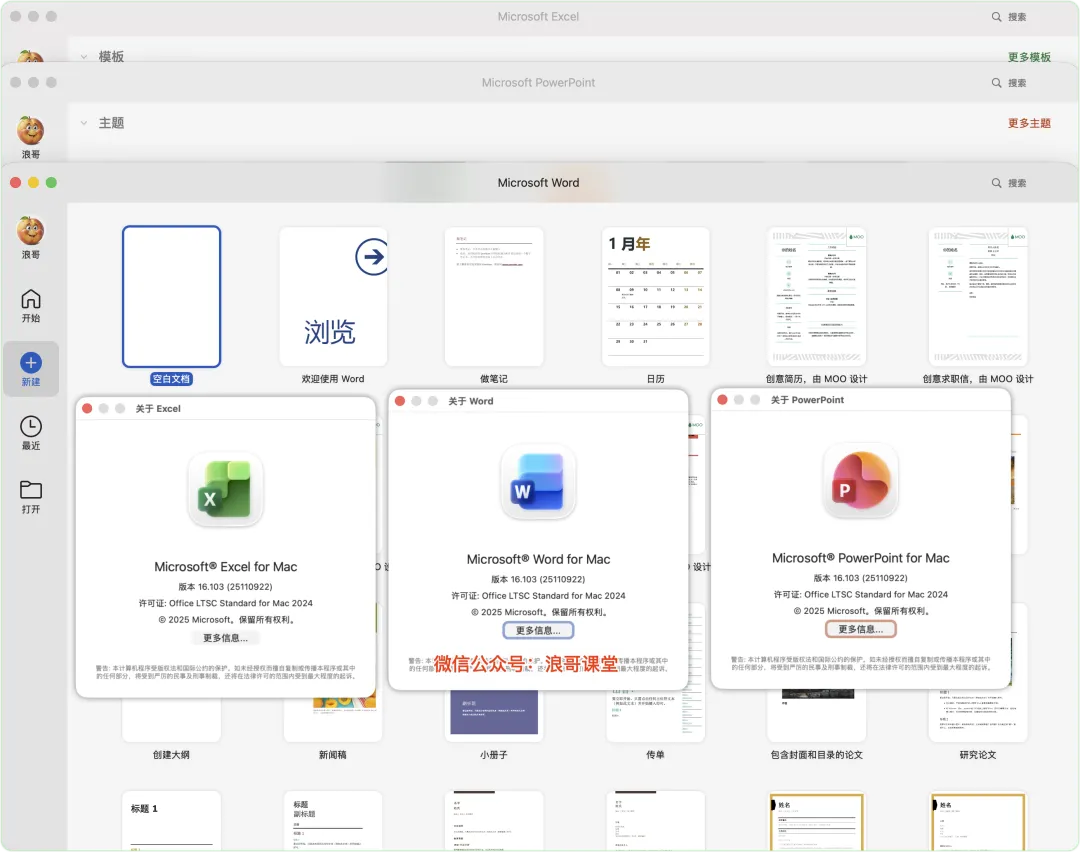Click 许可证 license text in 关于 Word dialog
Image resolution: width=1080 pixels, height=852 pixels.
pyautogui.click(x=538, y=596)
